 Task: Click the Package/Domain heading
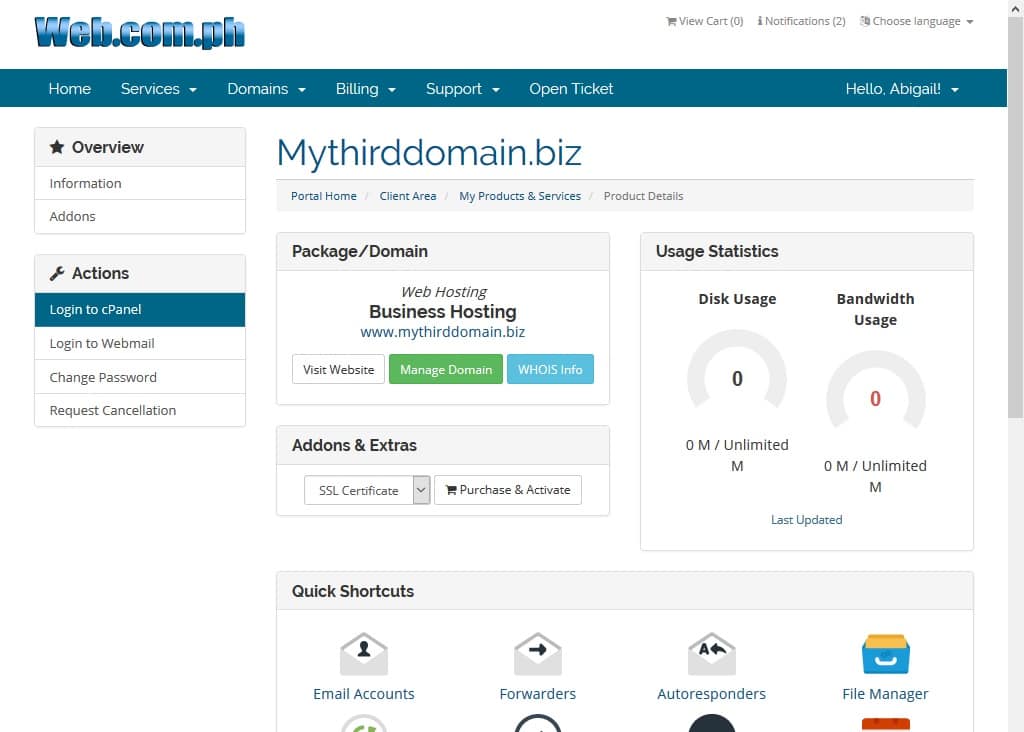click(360, 251)
